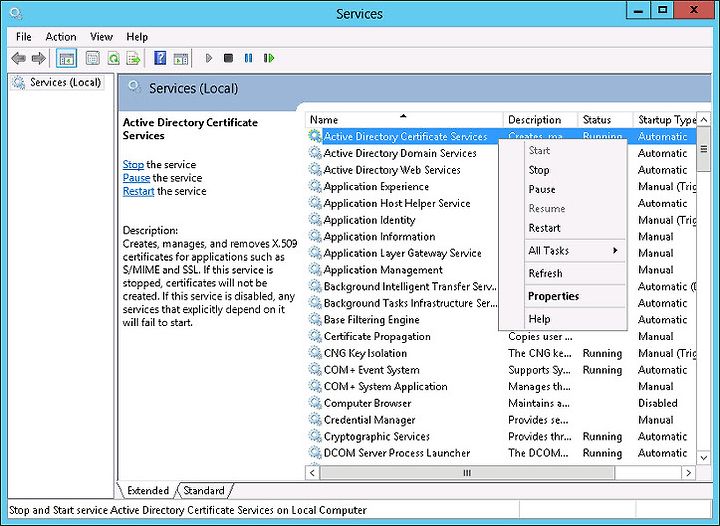720x526 pixels.
Task: Click the Refresh toolbar icon
Action: tap(113, 58)
